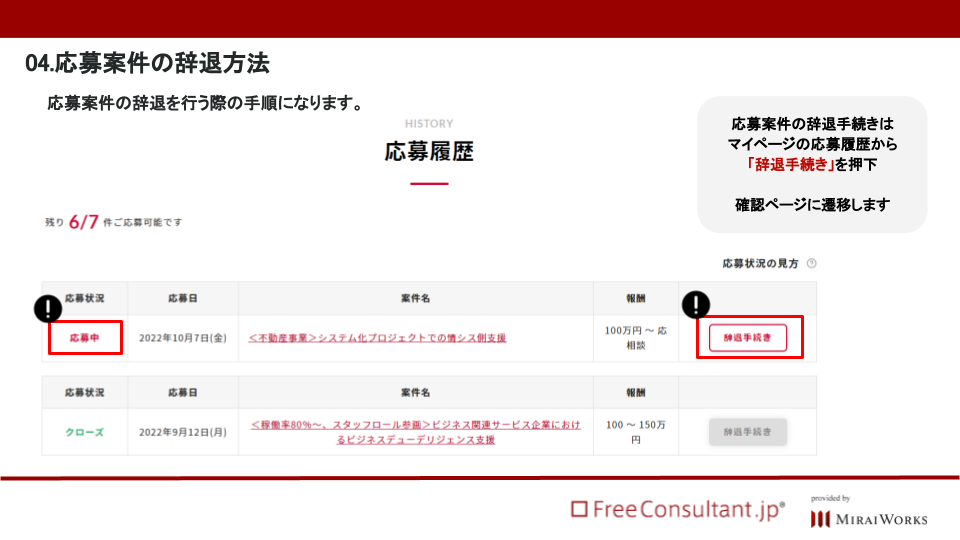Click the 100万円～応相談 reward cell
The image size is (960, 540).
click(636, 338)
